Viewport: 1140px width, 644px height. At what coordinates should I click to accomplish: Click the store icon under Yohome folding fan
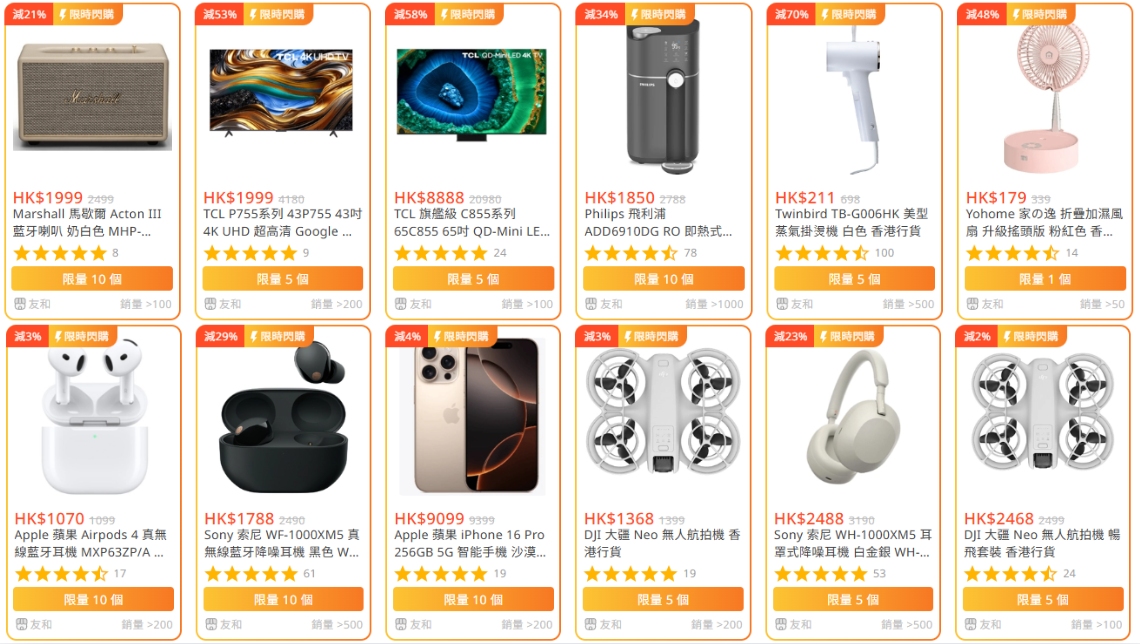[x=972, y=304]
